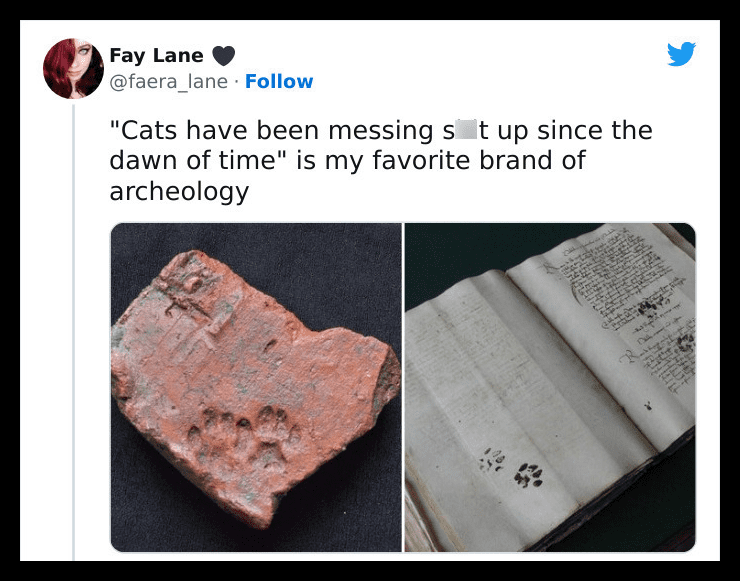This screenshot has height=581, width=740.
Task: Open Fay Lane's profile avatar
Action: 73,68
